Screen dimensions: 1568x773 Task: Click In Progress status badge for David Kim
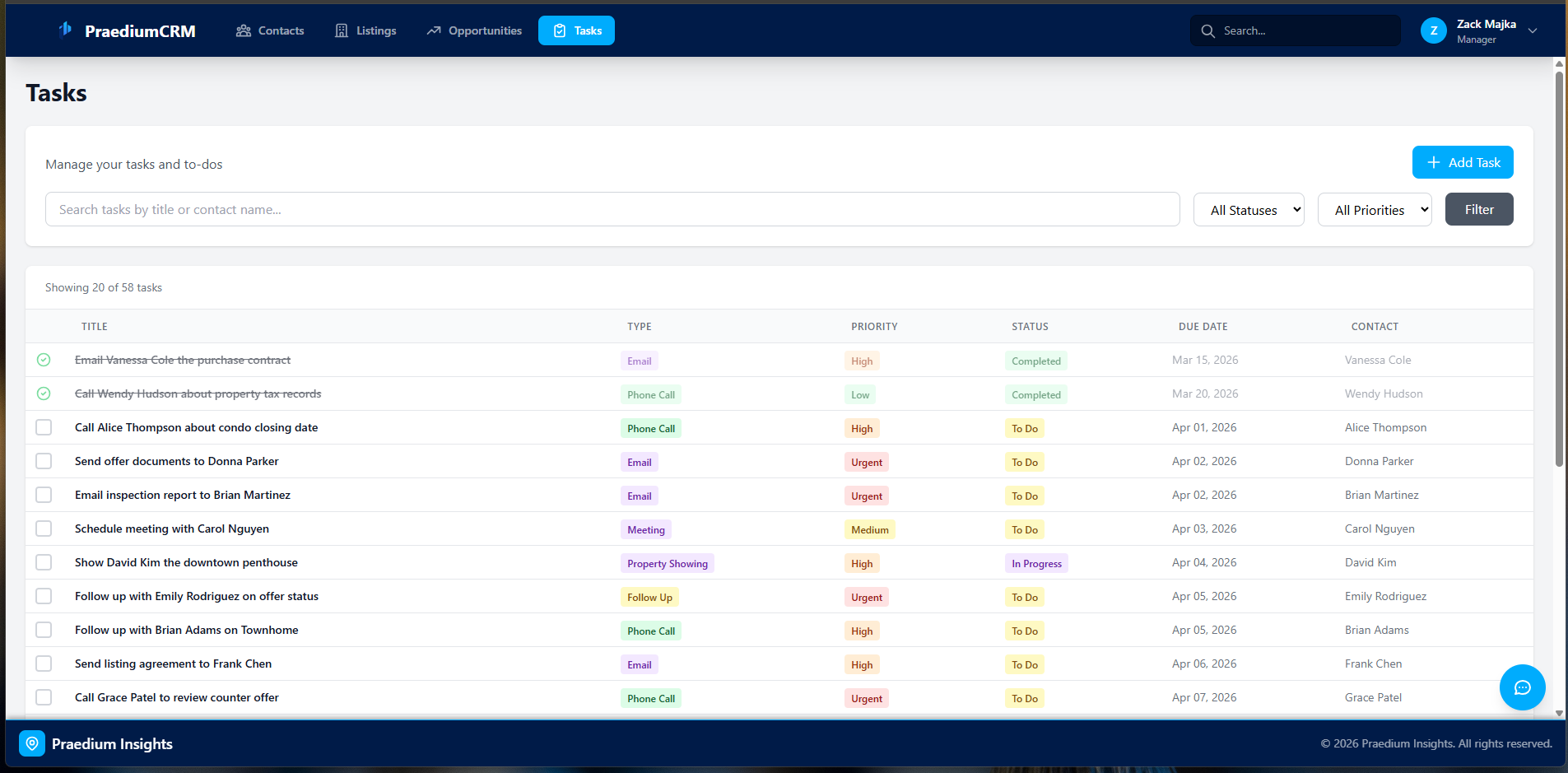coord(1036,563)
